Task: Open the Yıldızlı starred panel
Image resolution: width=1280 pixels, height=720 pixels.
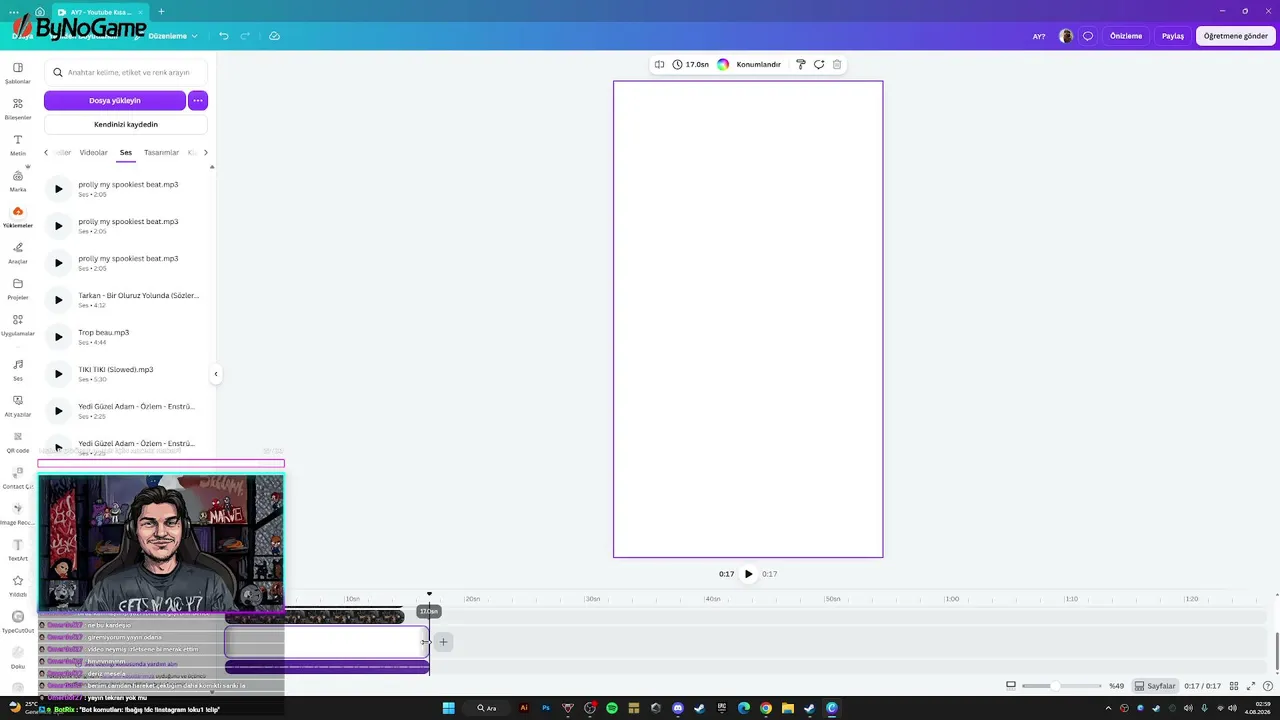Action: point(18,585)
